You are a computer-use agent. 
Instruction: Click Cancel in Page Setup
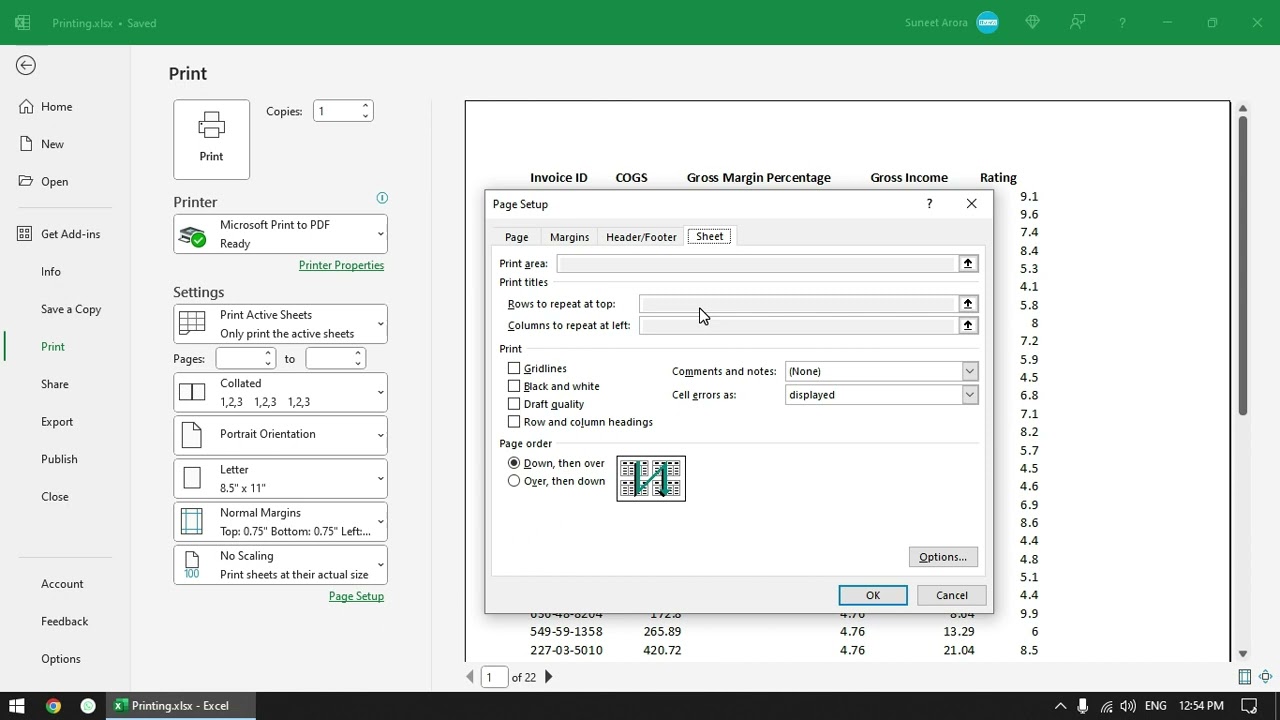pyautogui.click(x=952, y=596)
